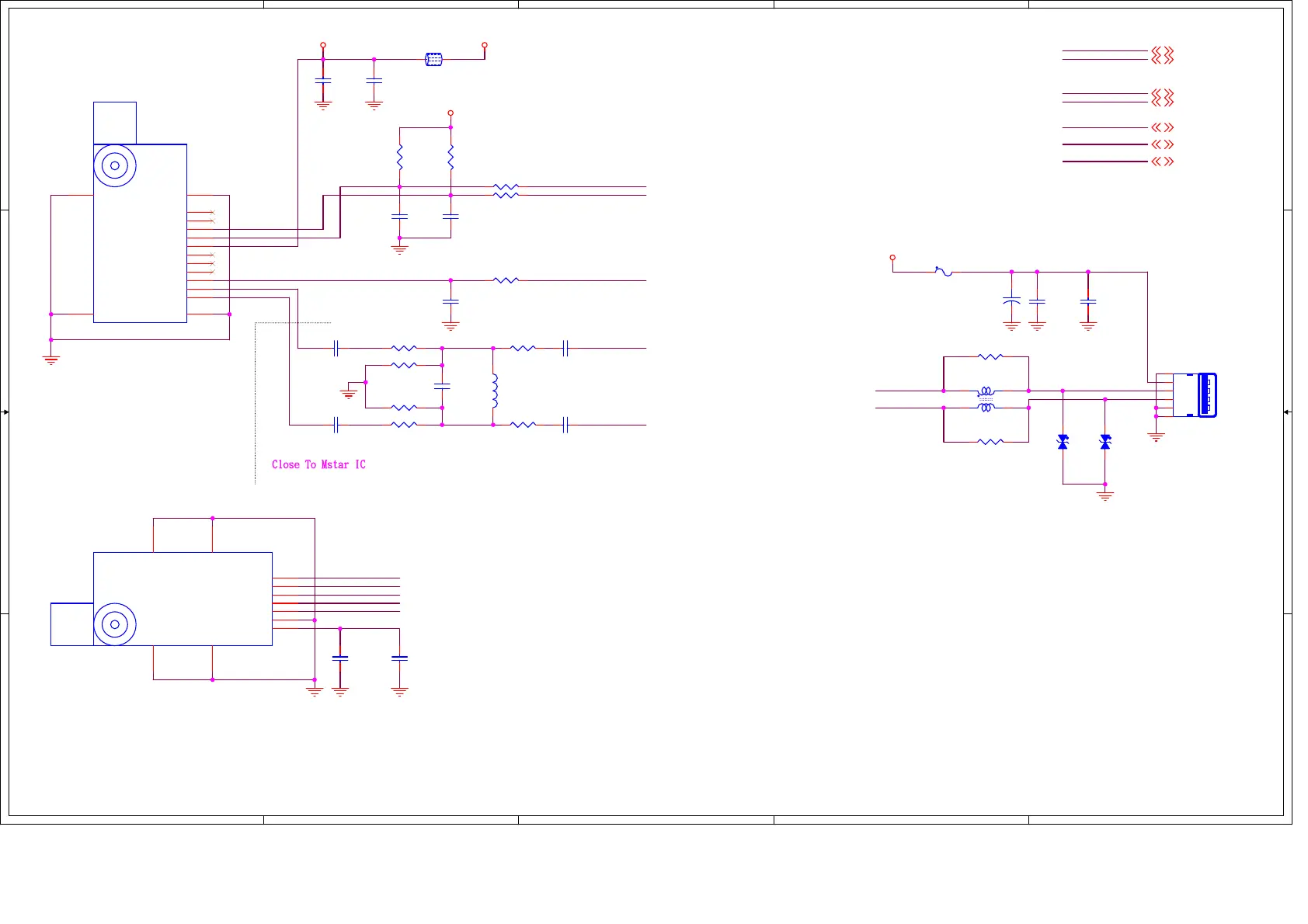Click the vertical inductor coil symbol
This screenshot has width=1308, height=924.
tap(494, 391)
